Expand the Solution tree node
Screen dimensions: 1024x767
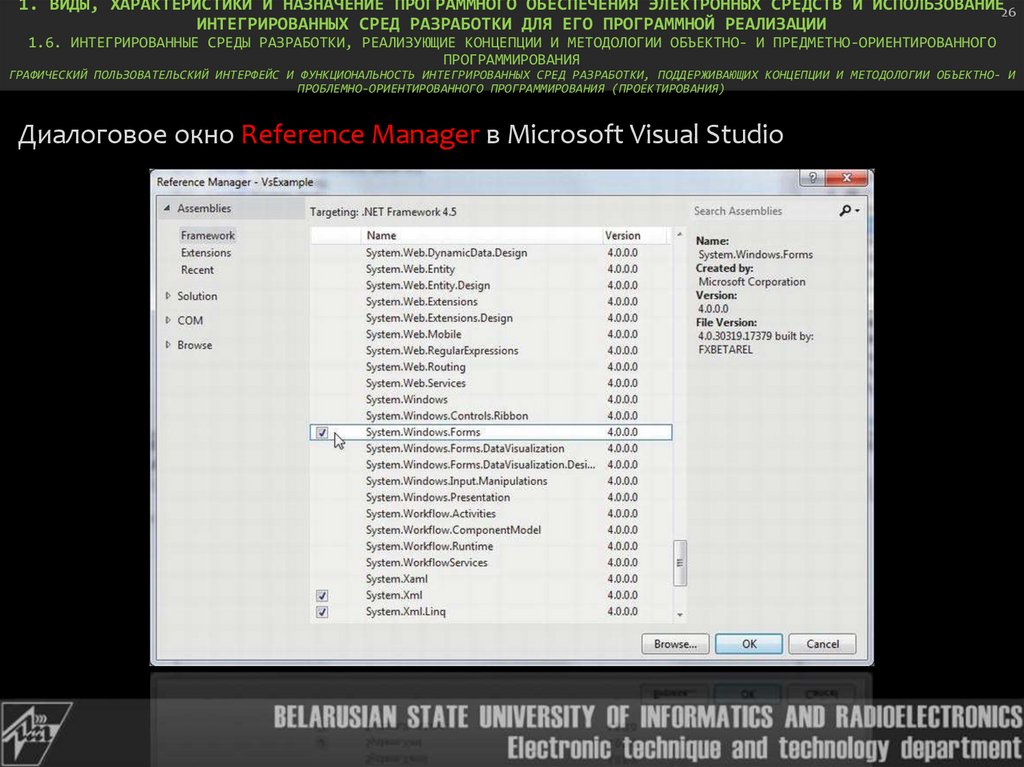tap(167, 296)
